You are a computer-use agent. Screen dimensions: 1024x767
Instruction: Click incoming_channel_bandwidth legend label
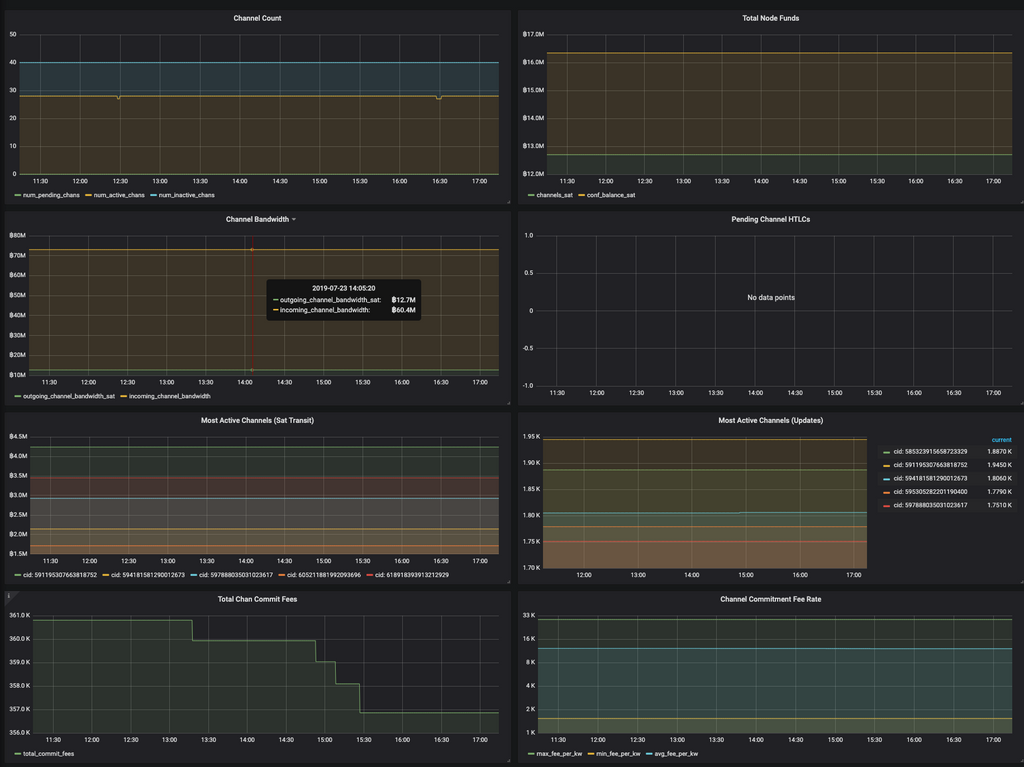(169, 396)
